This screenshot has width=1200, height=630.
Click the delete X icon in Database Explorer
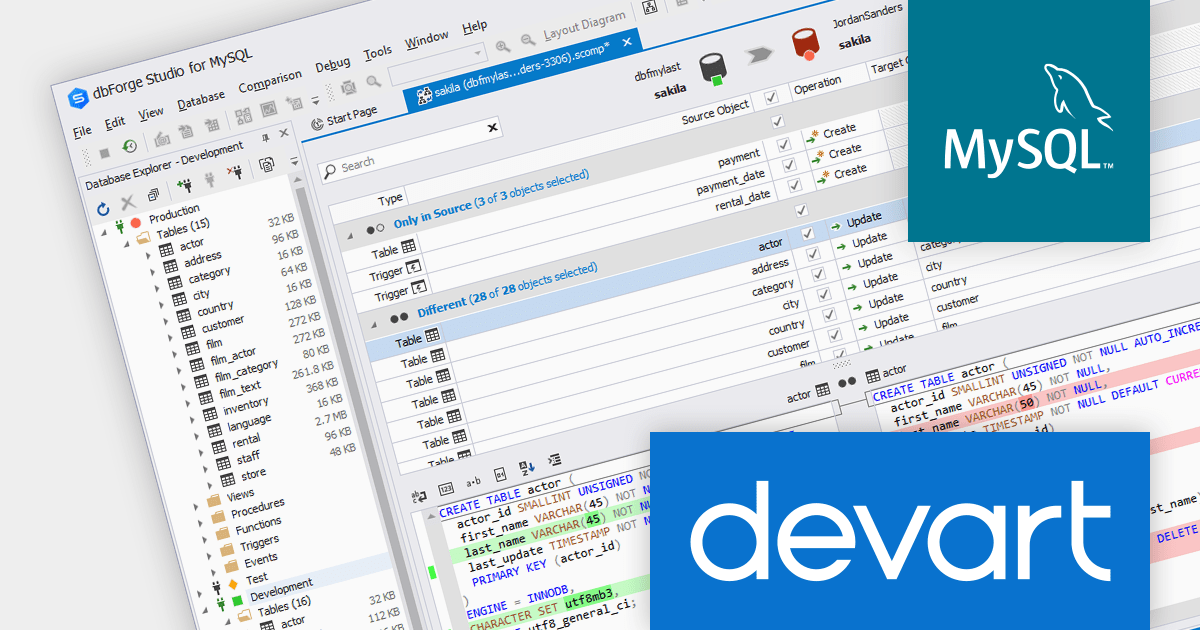pyautogui.click(x=128, y=203)
